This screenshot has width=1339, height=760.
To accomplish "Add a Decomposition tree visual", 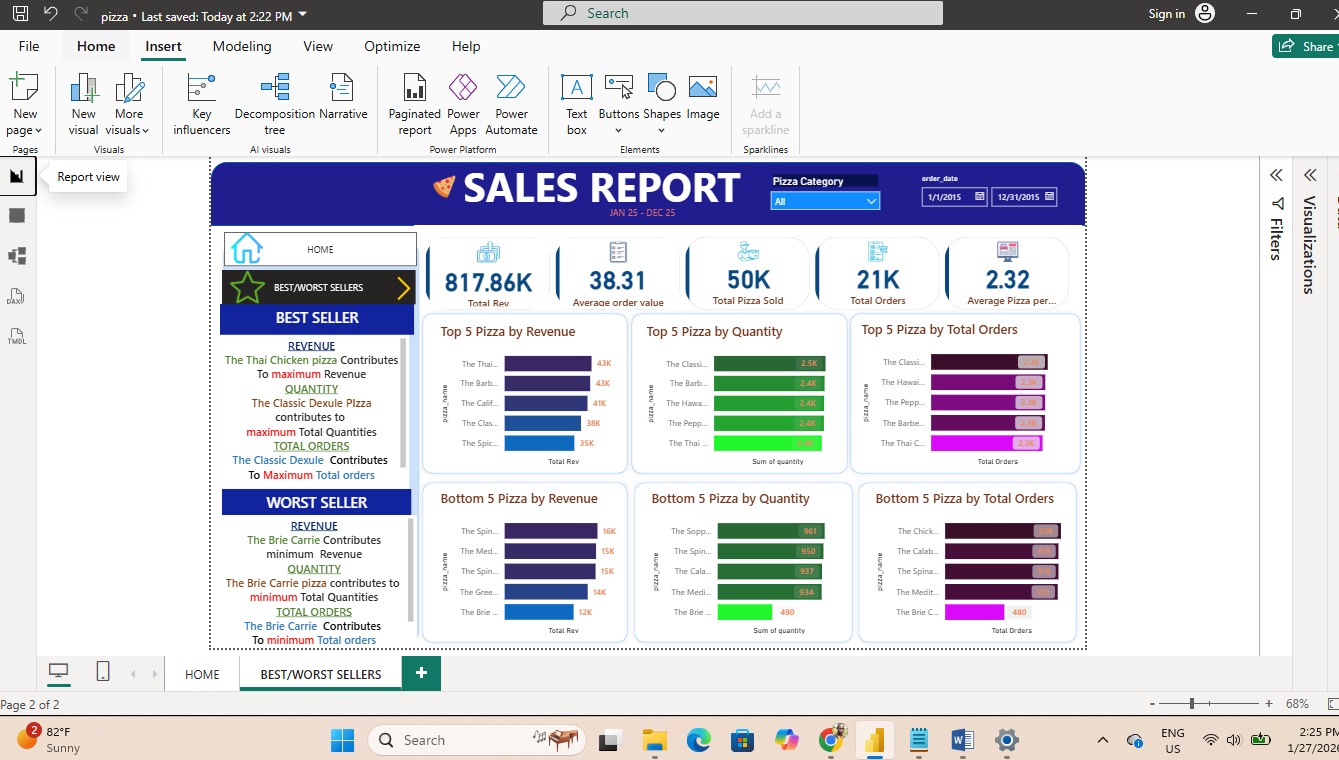I will tap(274, 104).
